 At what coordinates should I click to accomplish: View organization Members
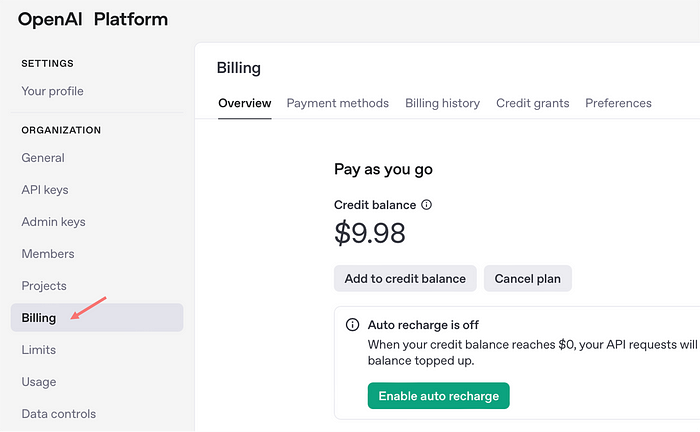tap(48, 253)
